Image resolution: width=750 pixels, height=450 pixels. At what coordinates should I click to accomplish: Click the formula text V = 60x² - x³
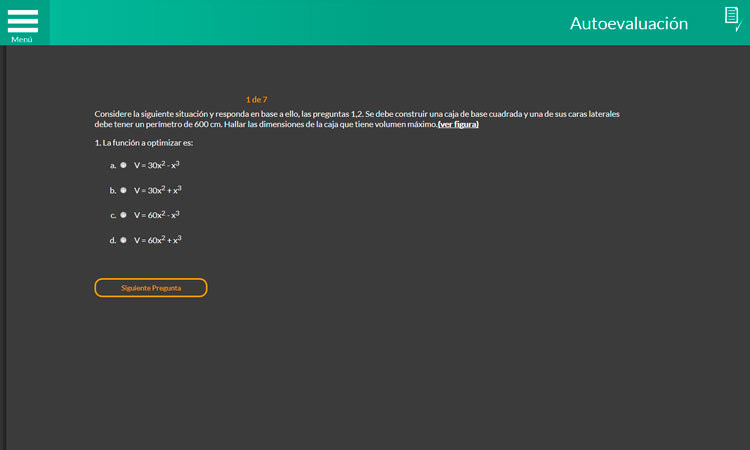pyautogui.click(x=157, y=215)
